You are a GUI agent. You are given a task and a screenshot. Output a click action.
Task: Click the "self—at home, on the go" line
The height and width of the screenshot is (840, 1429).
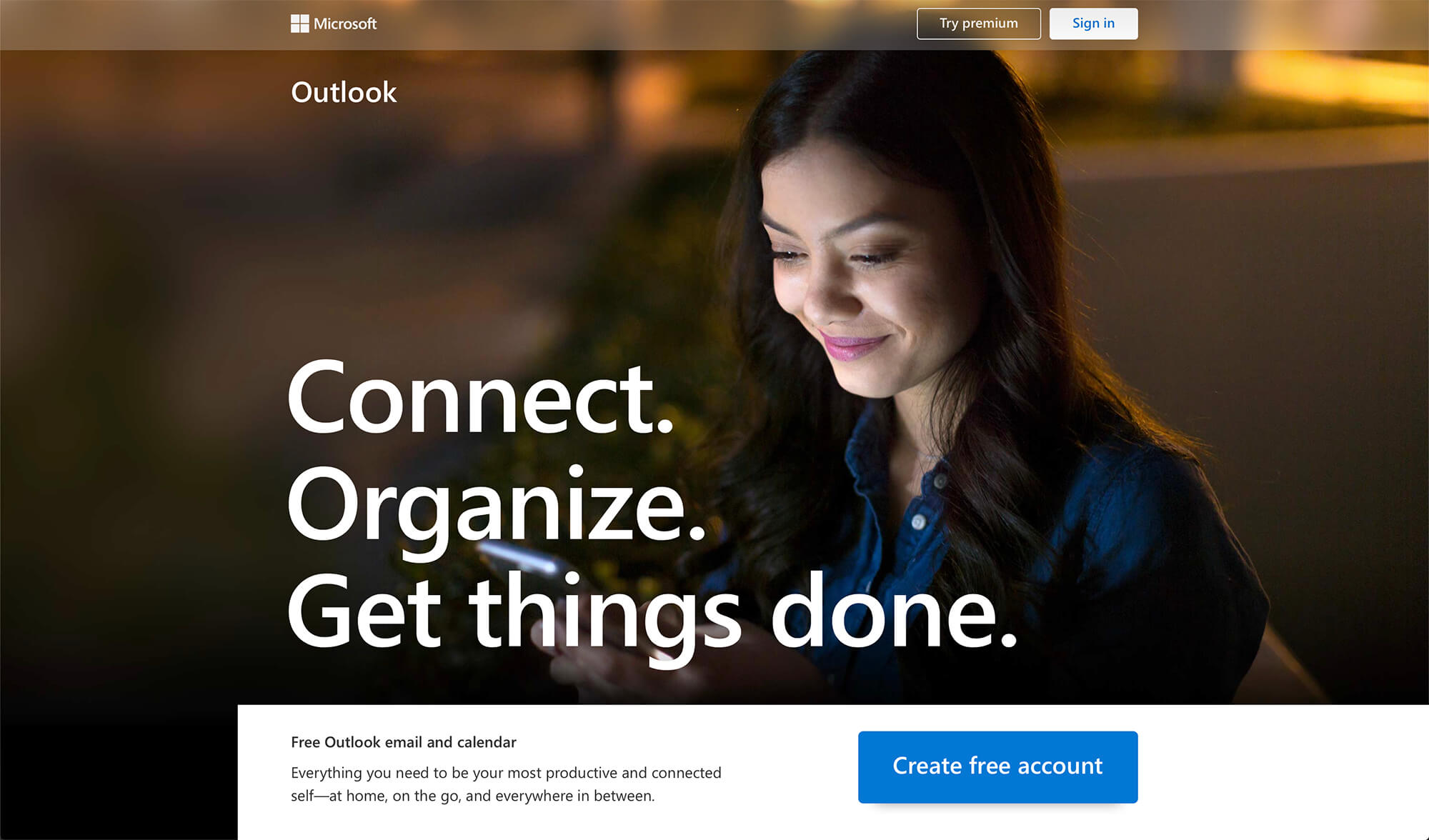(x=472, y=796)
